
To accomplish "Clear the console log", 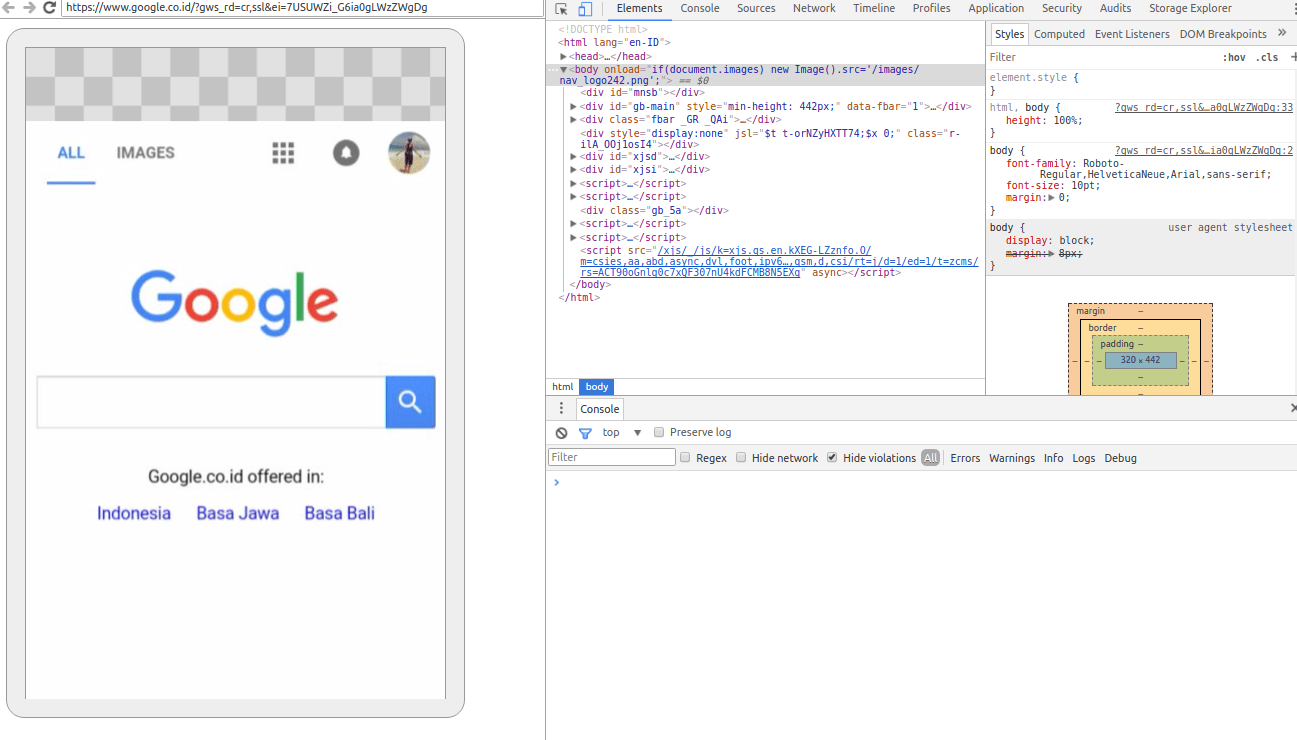I will 562,433.
